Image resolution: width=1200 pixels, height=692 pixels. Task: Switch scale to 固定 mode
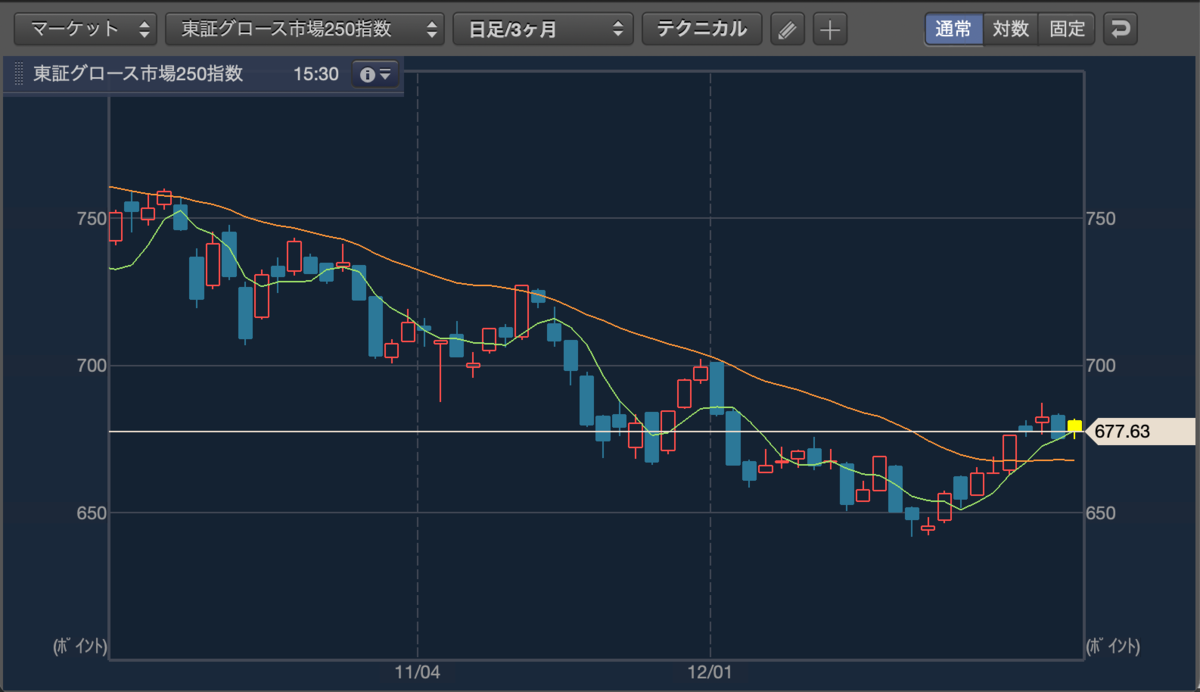pos(1067,29)
